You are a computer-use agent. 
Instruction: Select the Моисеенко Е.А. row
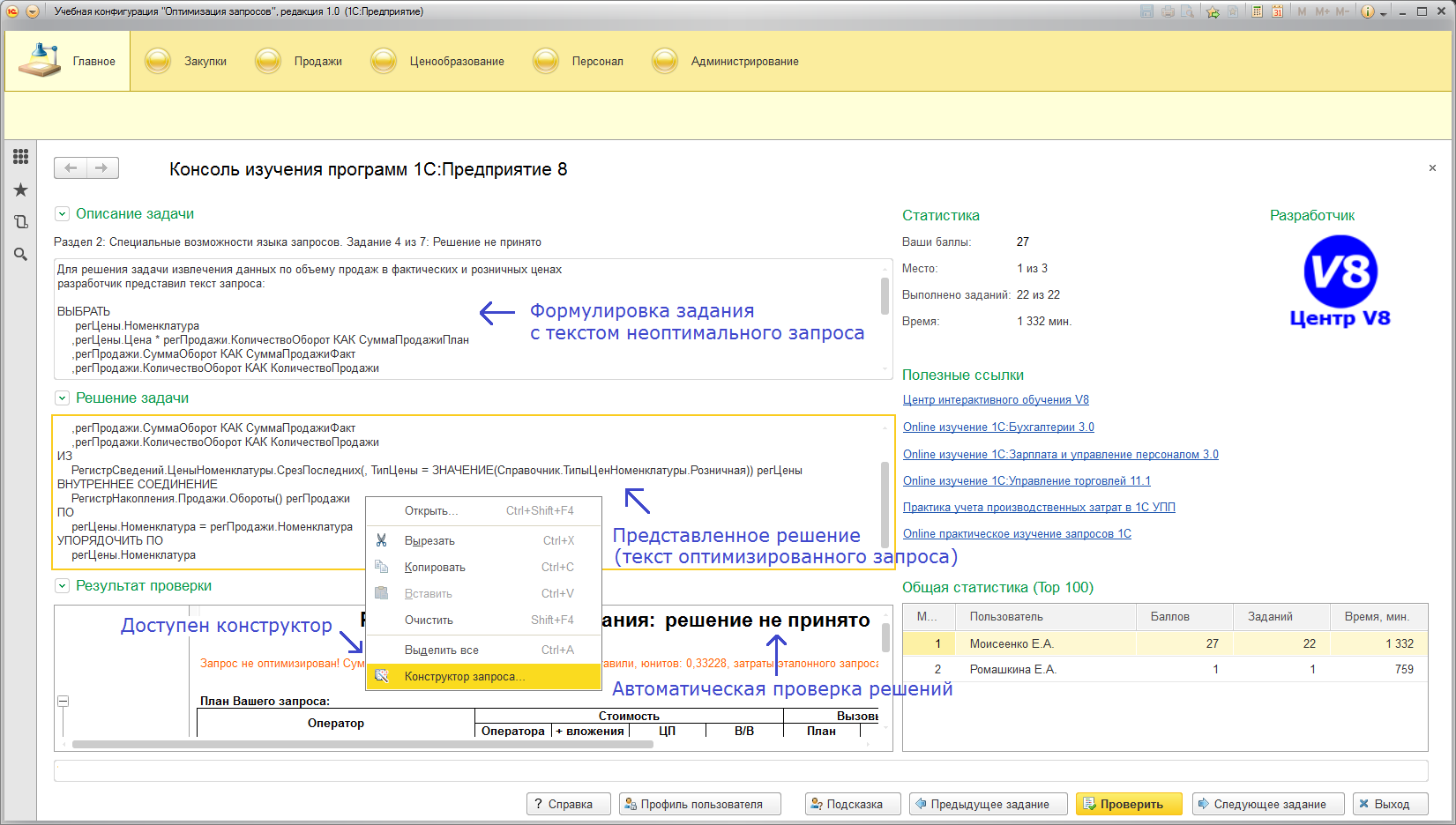click(1165, 643)
